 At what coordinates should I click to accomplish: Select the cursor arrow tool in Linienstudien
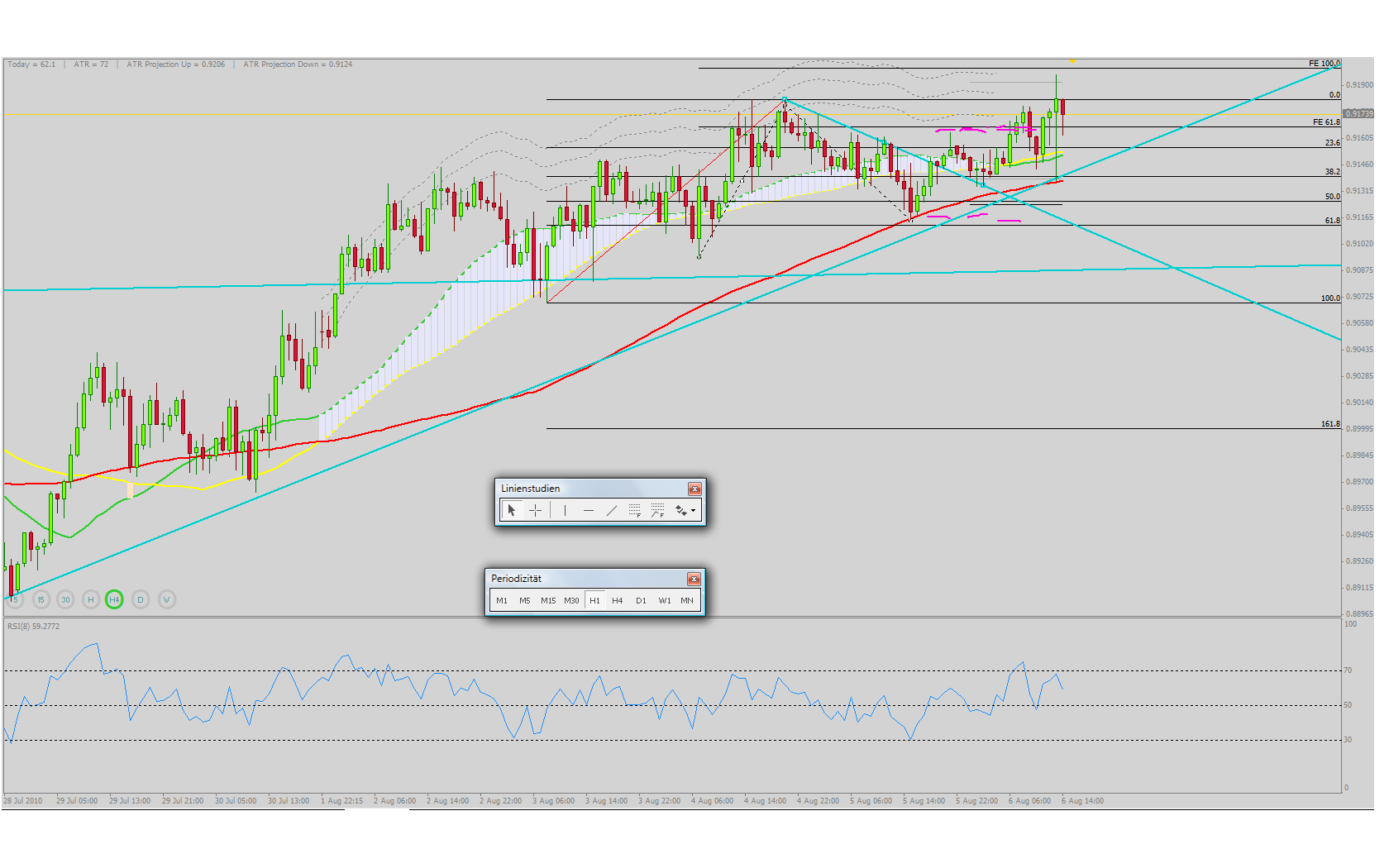click(512, 510)
